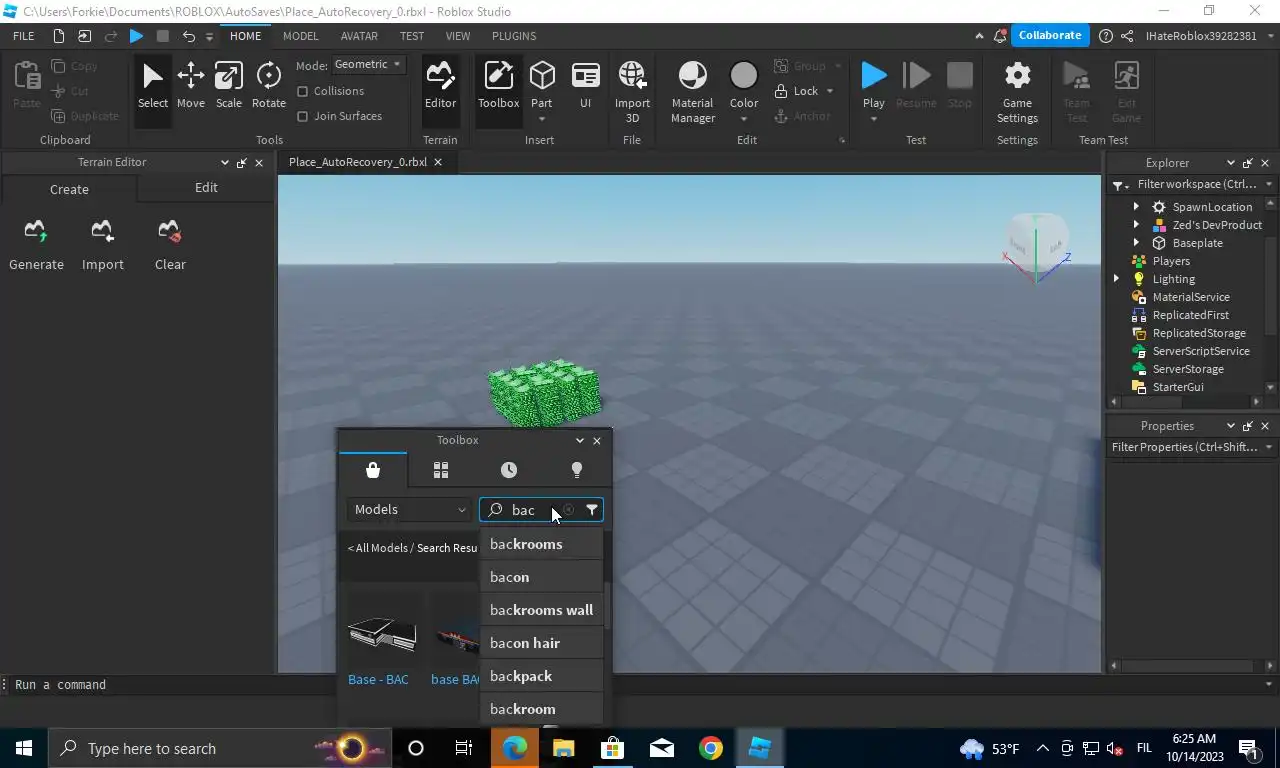Open Toolbox search filter options
The height and width of the screenshot is (768, 1280).
coord(592,510)
